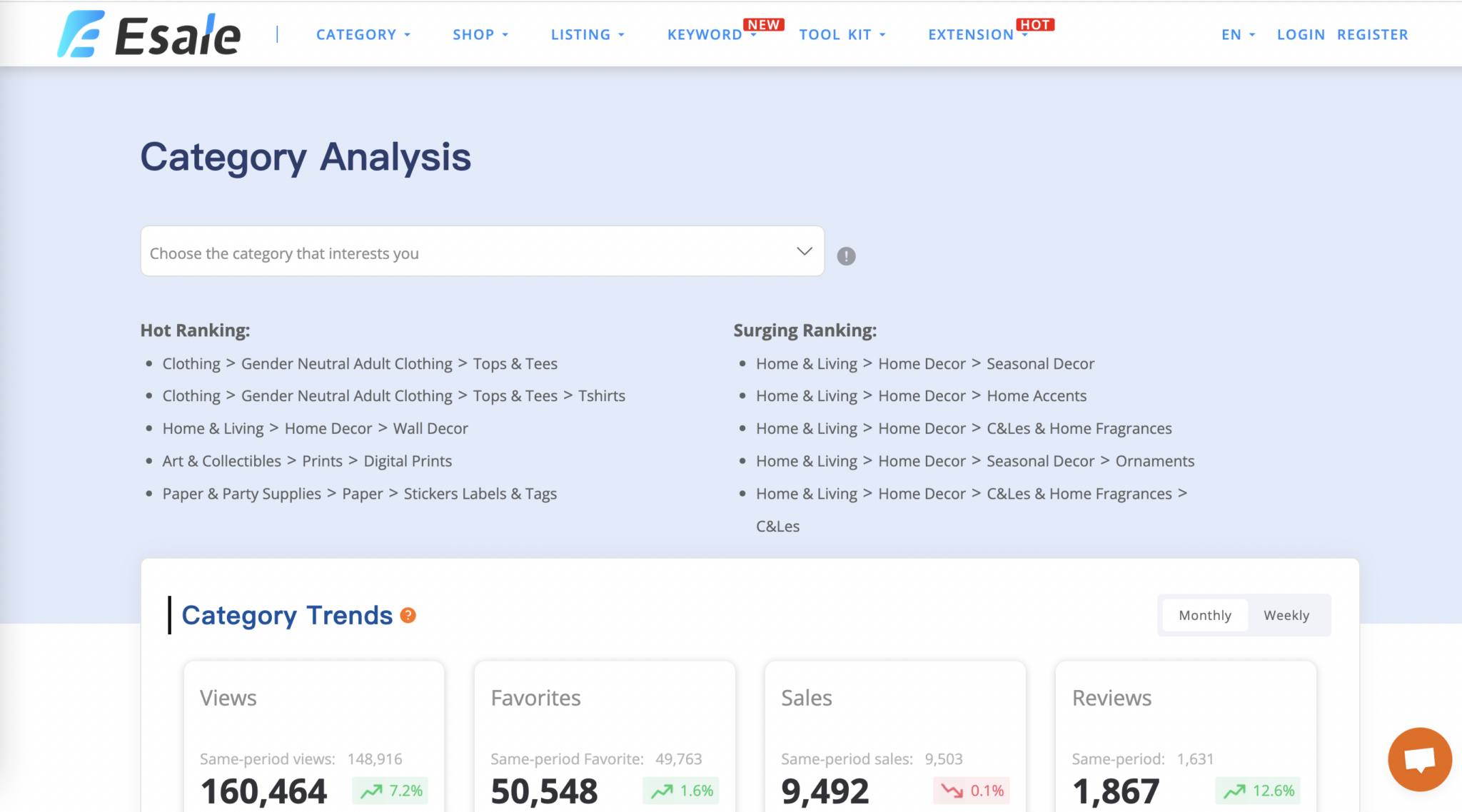
Task: Expand the EN language dropdown
Action: point(1237,34)
